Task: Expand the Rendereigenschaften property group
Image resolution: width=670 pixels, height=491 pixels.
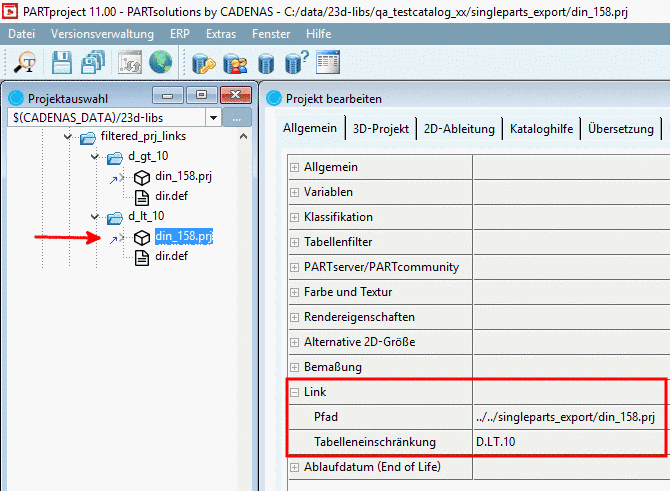Action: click(294, 317)
